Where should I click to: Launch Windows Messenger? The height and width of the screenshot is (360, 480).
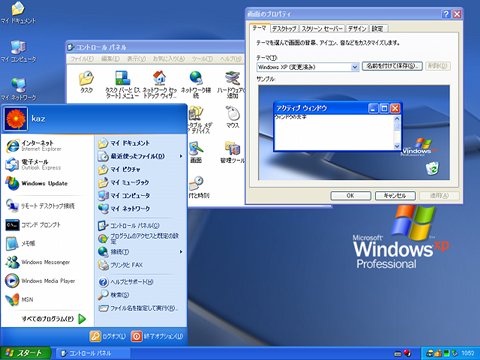(x=38, y=262)
